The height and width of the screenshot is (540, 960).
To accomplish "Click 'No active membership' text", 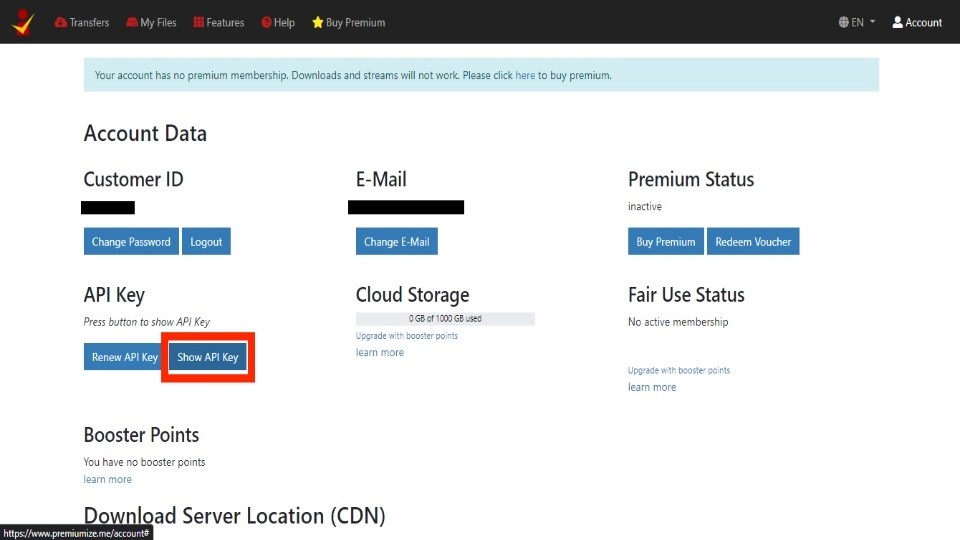I will tap(678, 321).
